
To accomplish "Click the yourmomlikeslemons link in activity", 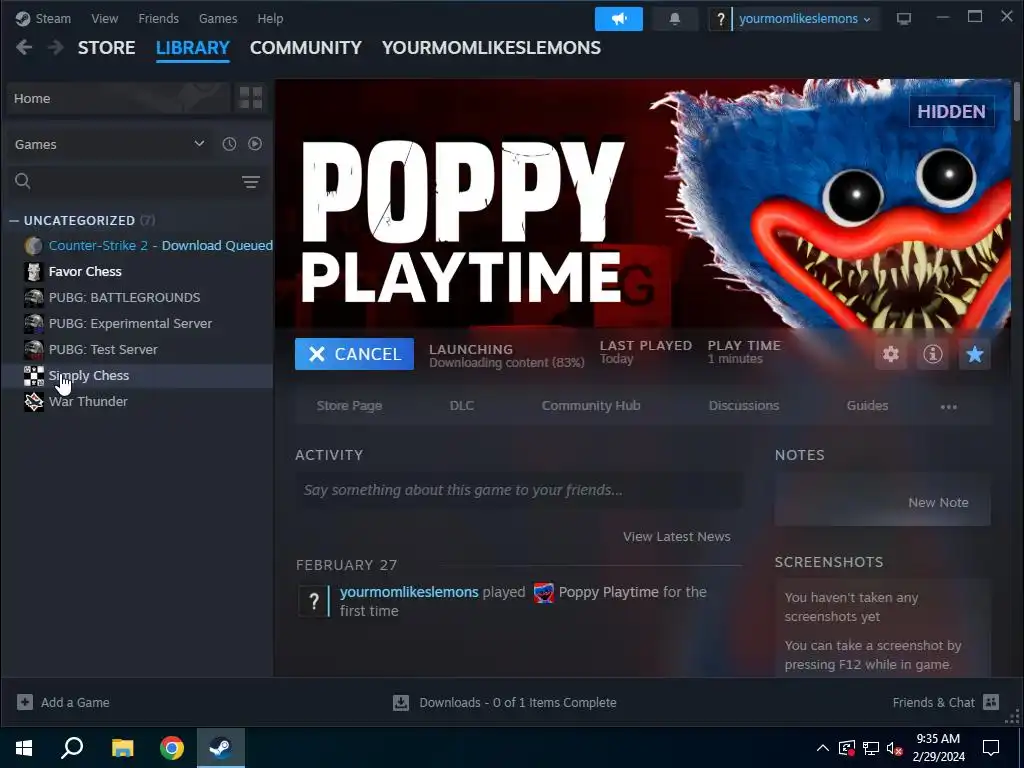I will 409,592.
